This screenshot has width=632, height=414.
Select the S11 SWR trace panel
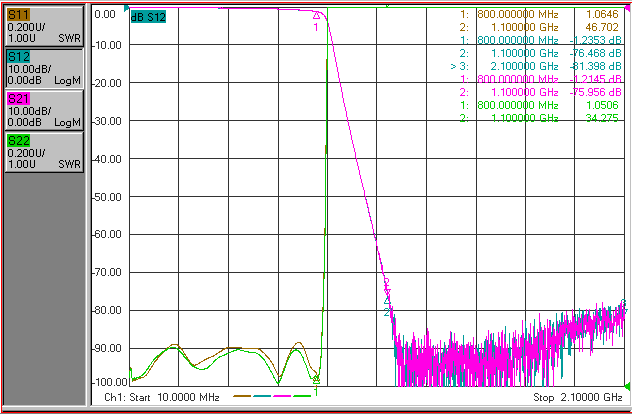44,26
